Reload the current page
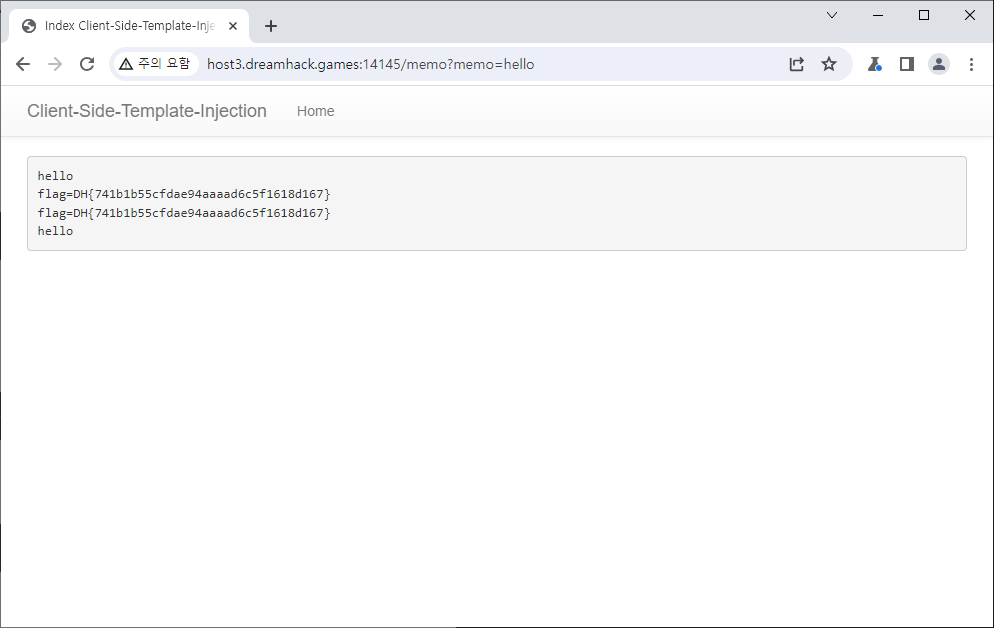This screenshot has width=994, height=628. click(87, 64)
